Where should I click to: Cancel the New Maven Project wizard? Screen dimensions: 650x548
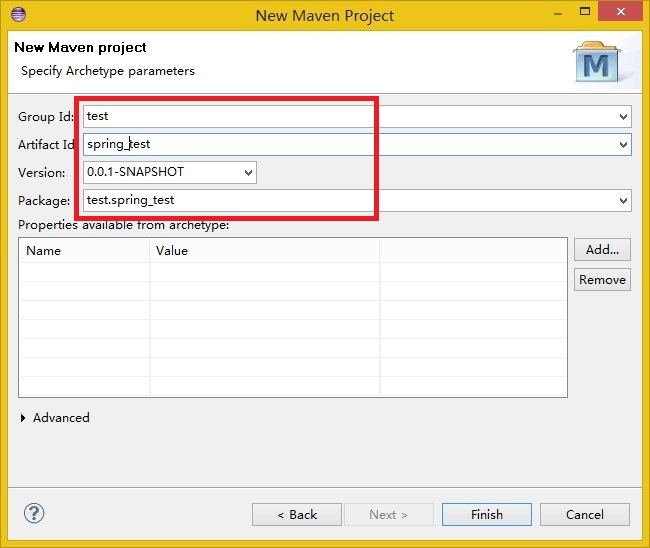[585, 514]
